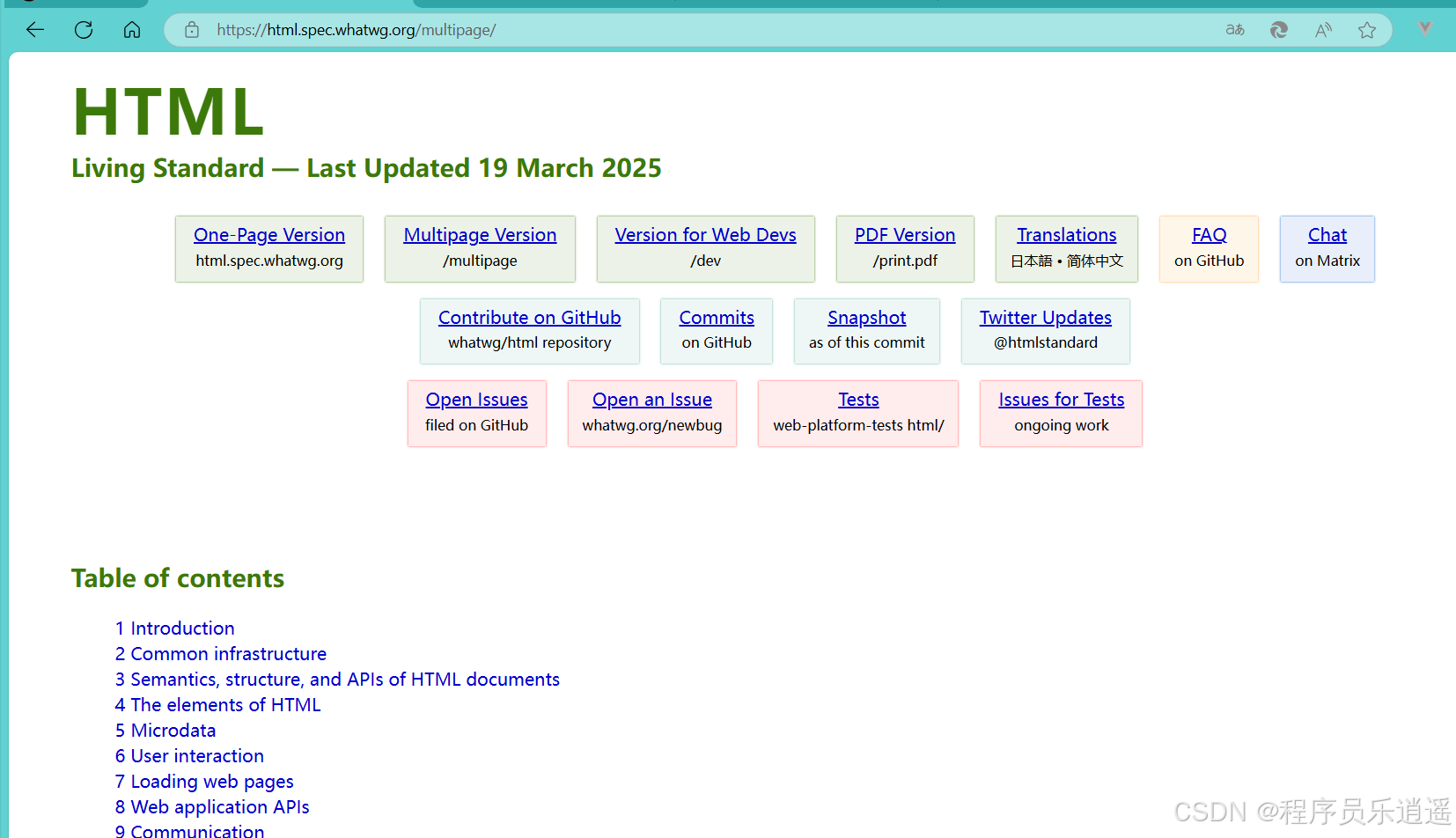Click the Open an Issue link
This screenshot has height=838, width=1456.
[652, 400]
